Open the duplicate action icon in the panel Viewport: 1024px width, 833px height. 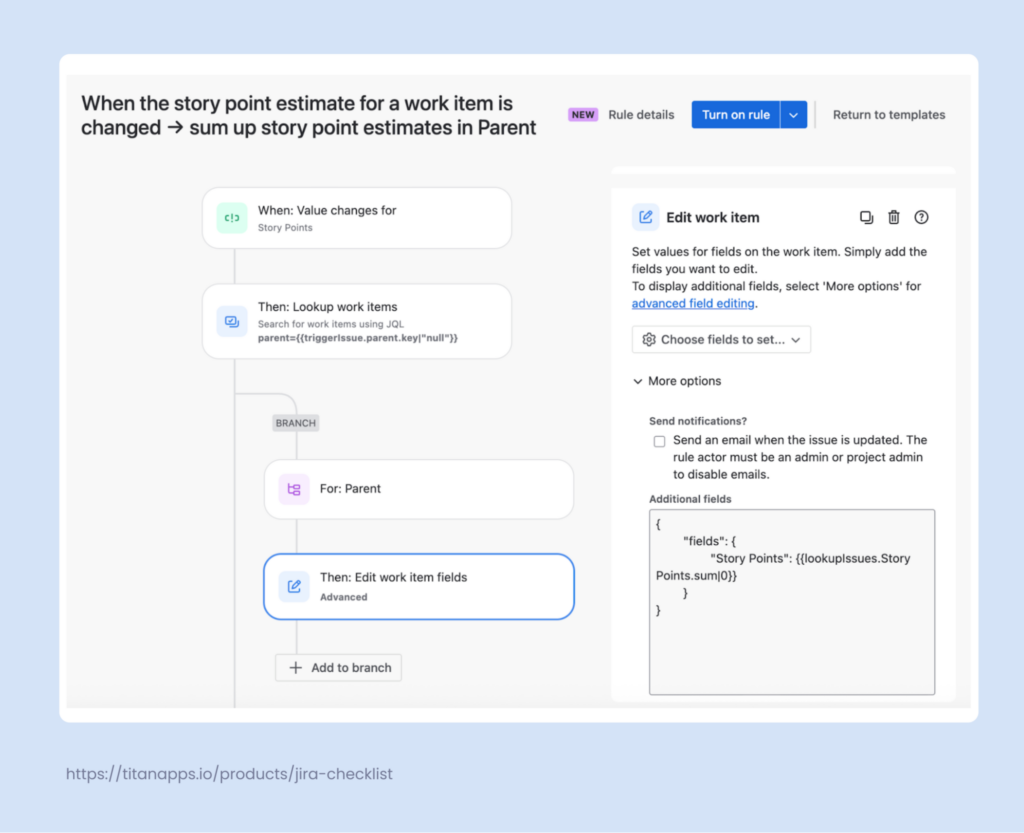click(x=866, y=217)
